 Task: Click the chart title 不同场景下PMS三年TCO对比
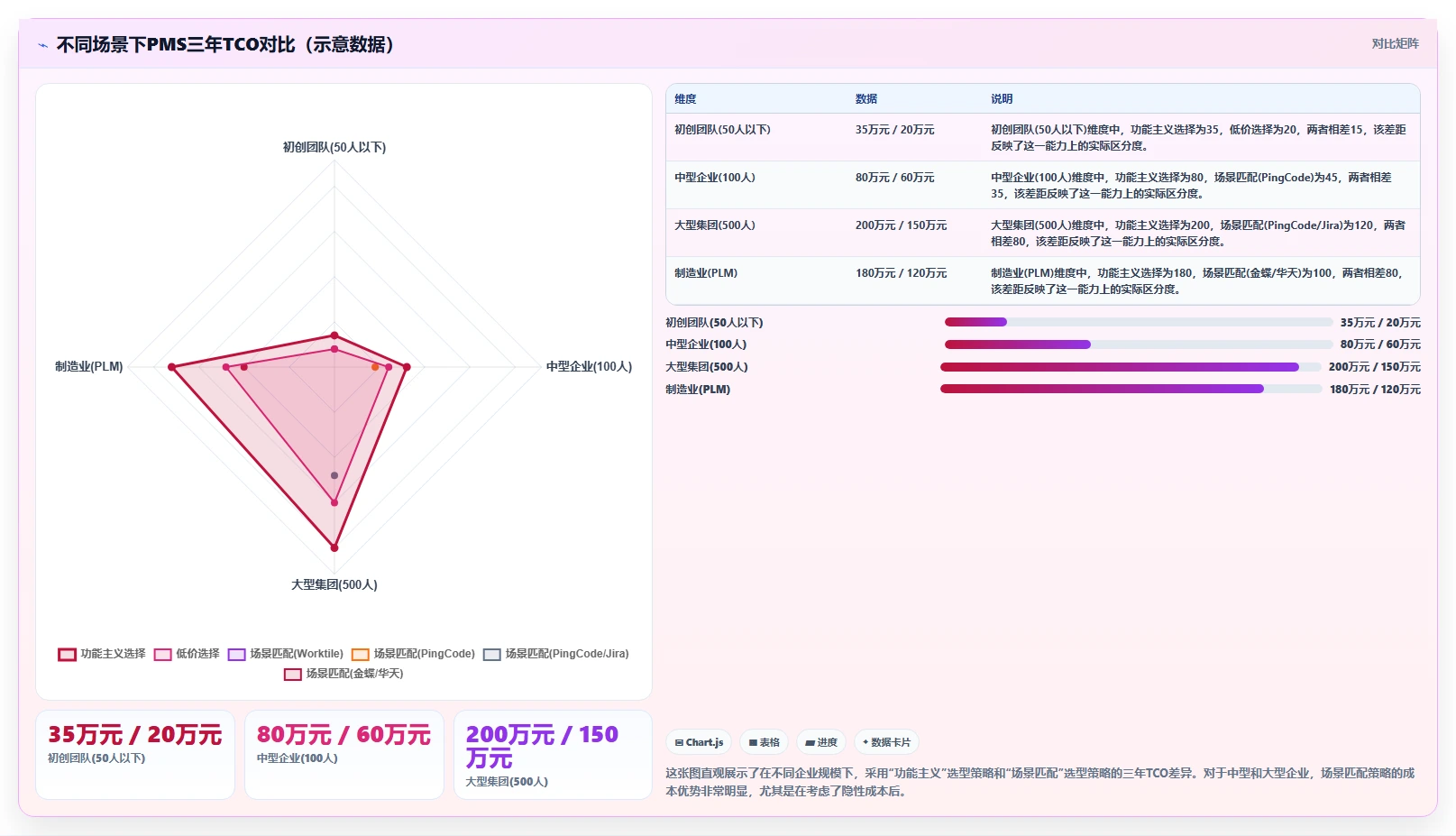pyautogui.click(x=225, y=44)
